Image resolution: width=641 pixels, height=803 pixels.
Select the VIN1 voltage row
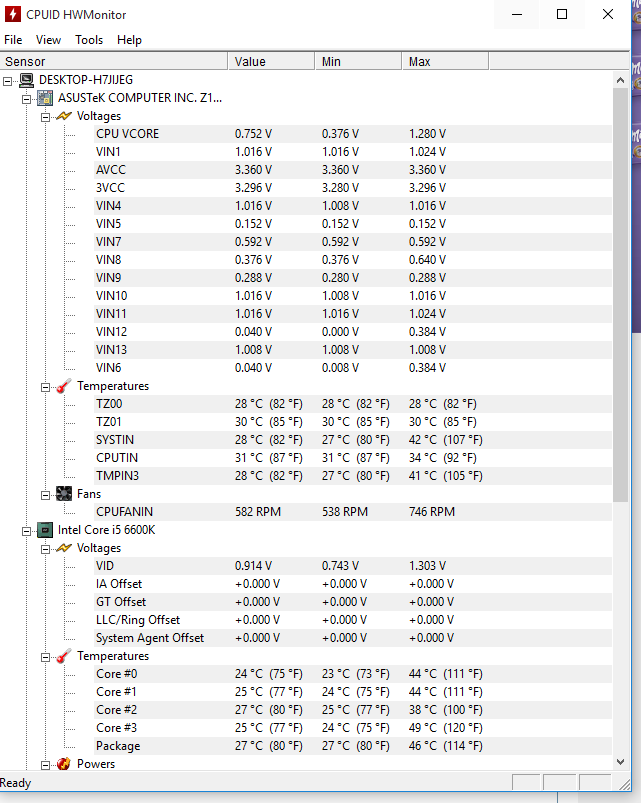pos(353,152)
